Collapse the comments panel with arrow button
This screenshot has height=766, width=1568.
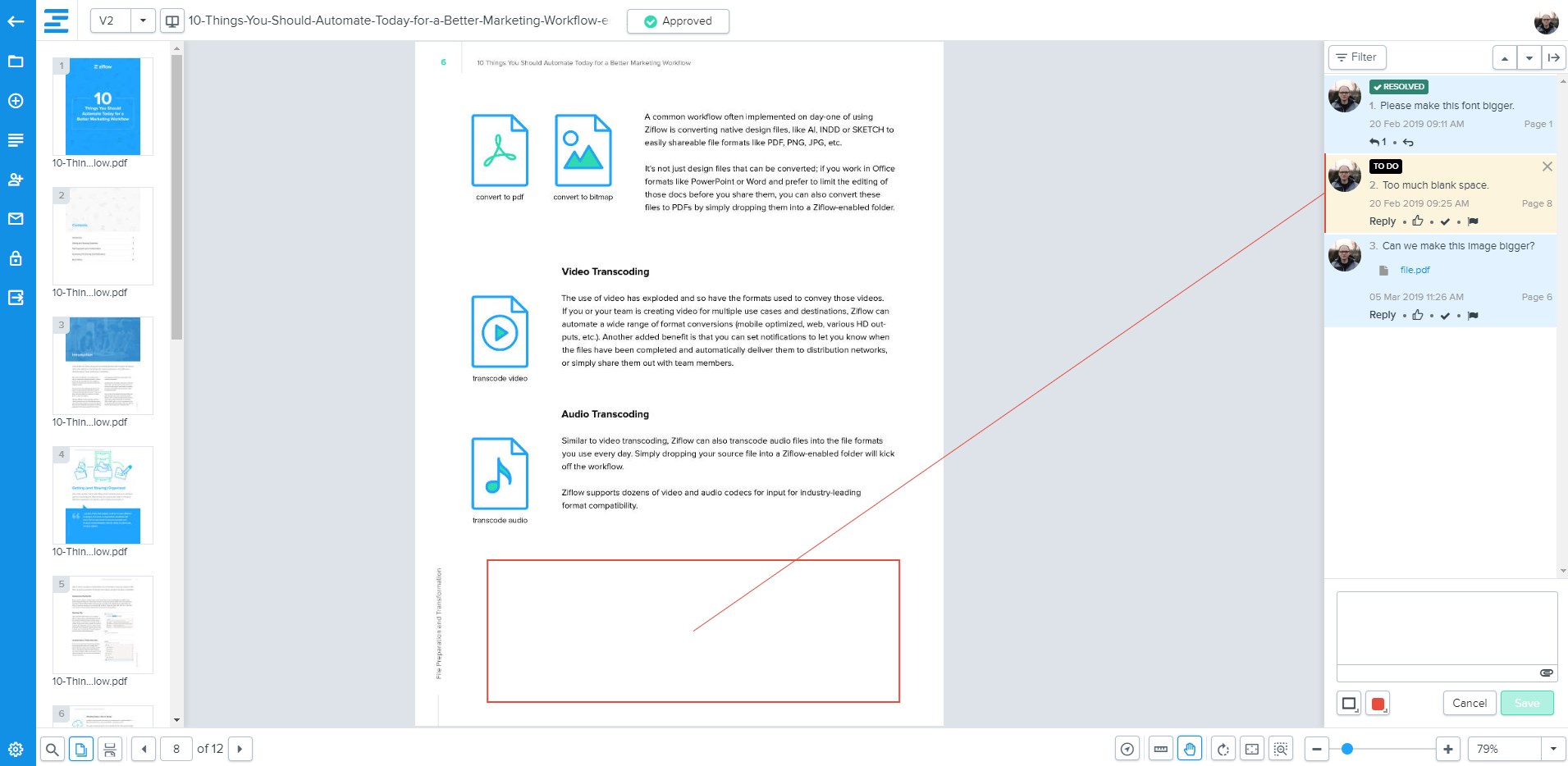tap(1553, 57)
